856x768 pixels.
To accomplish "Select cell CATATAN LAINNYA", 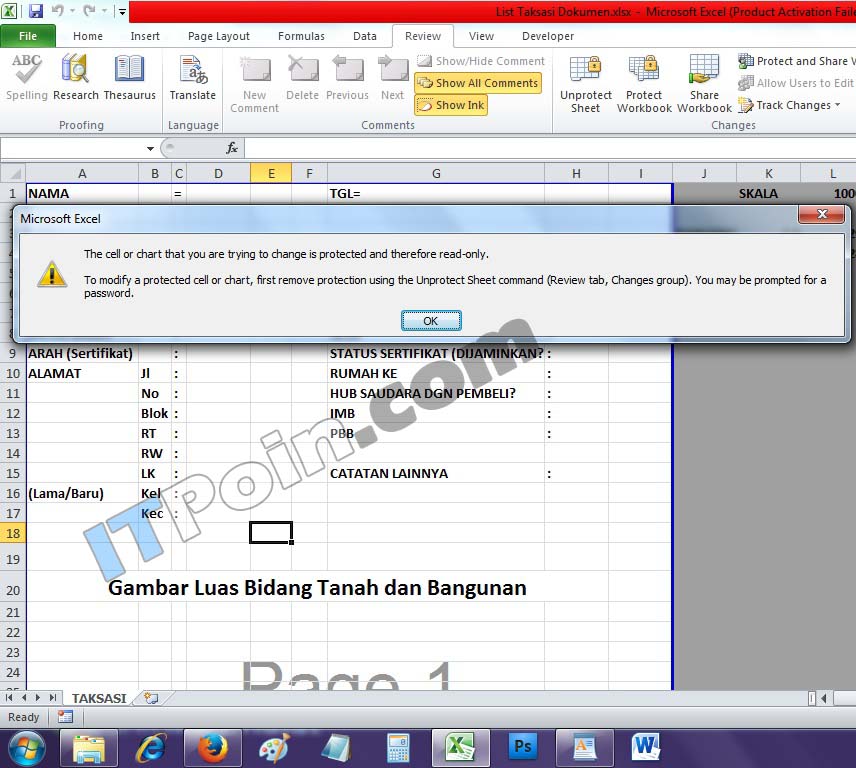I will 436,473.
